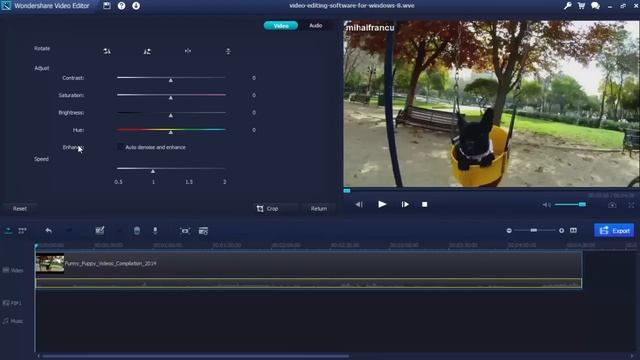
Task: Click the video preview image
Action: pyautogui.click(x=491, y=104)
